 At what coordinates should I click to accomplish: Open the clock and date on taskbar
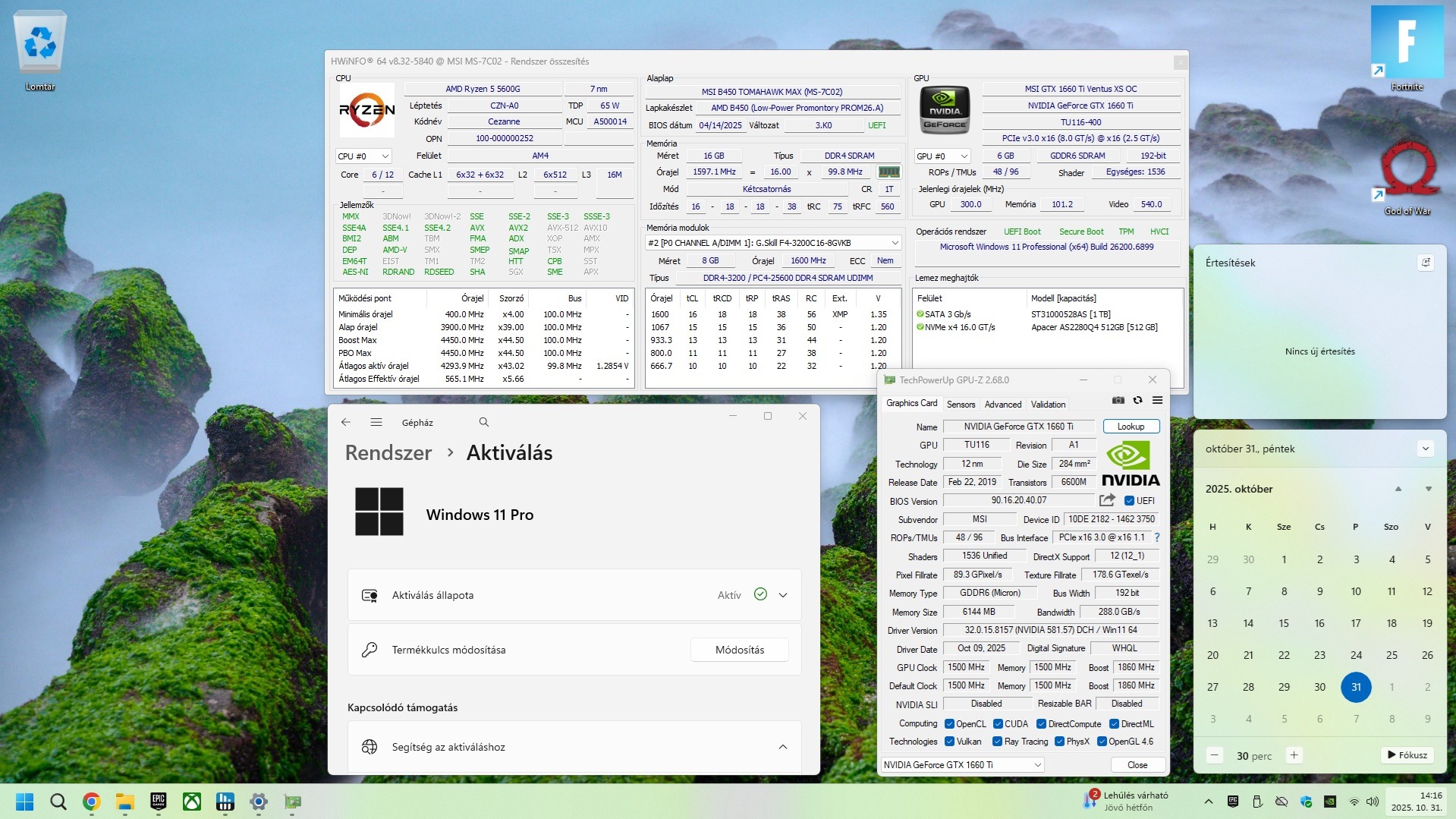coord(1416,802)
